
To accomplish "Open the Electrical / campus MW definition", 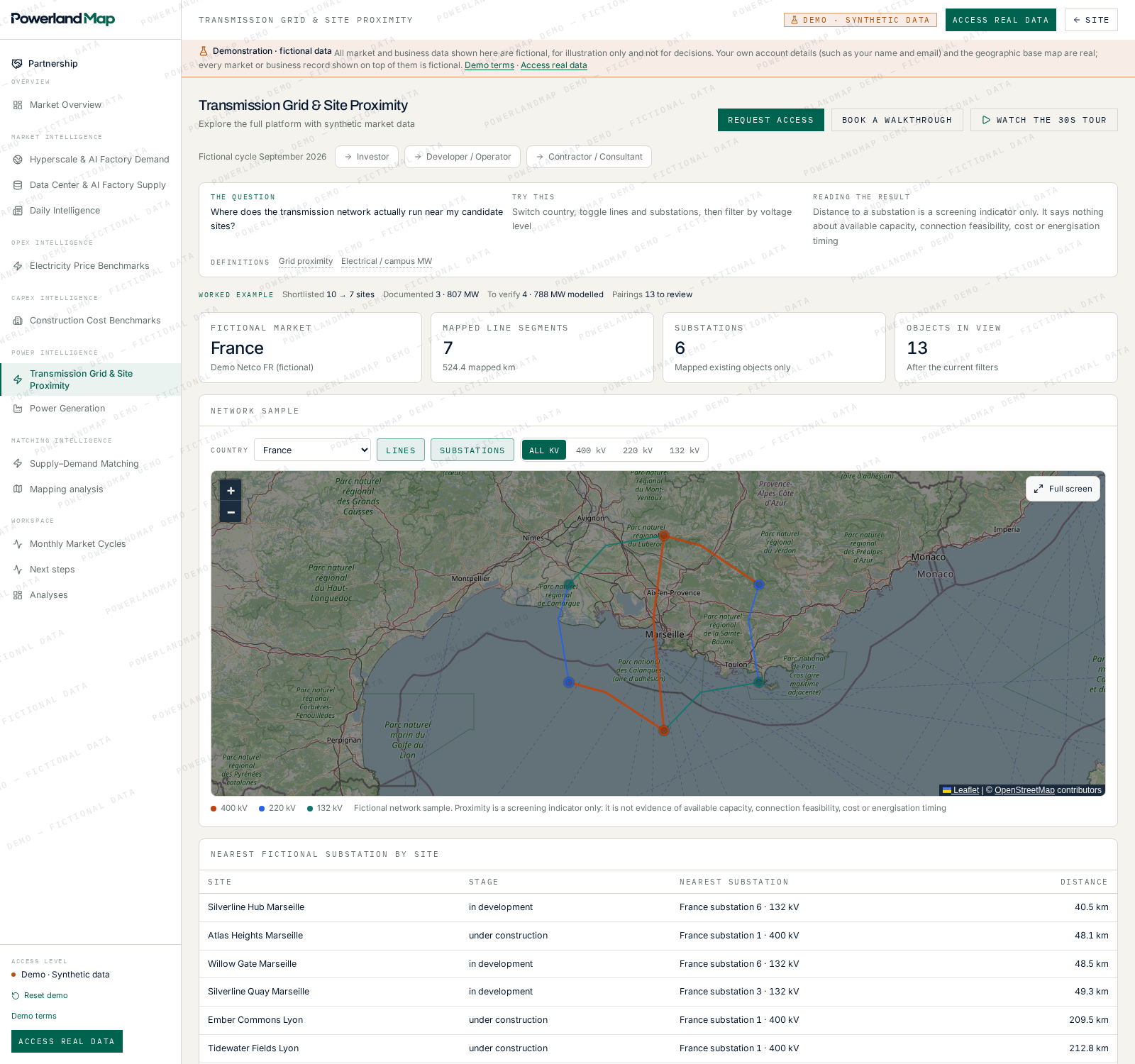I will [387, 261].
